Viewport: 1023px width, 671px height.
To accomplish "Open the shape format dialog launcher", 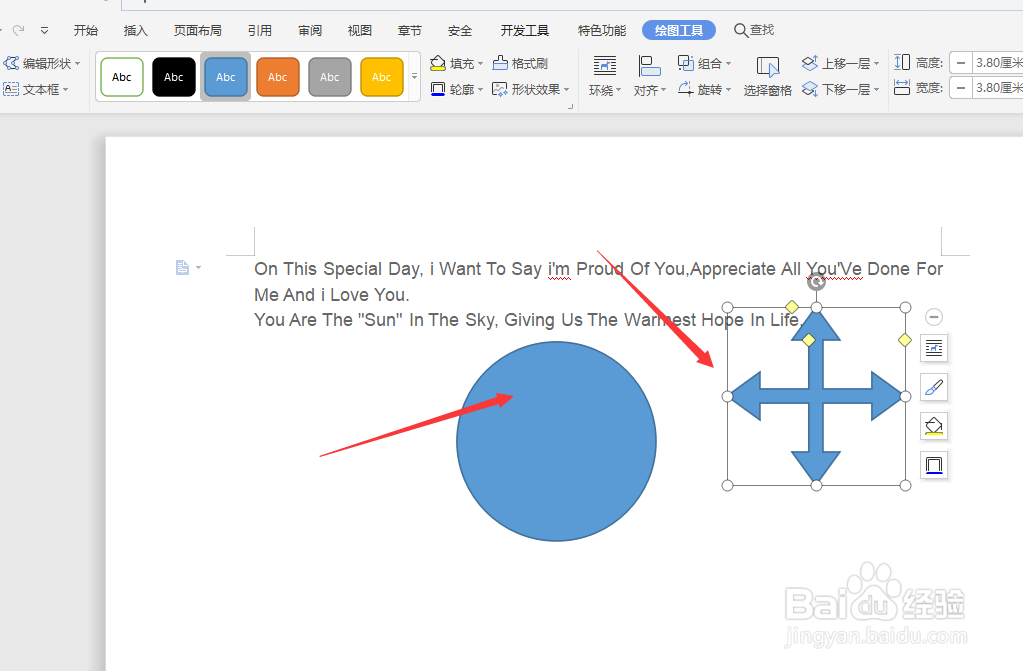I will coord(570,106).
